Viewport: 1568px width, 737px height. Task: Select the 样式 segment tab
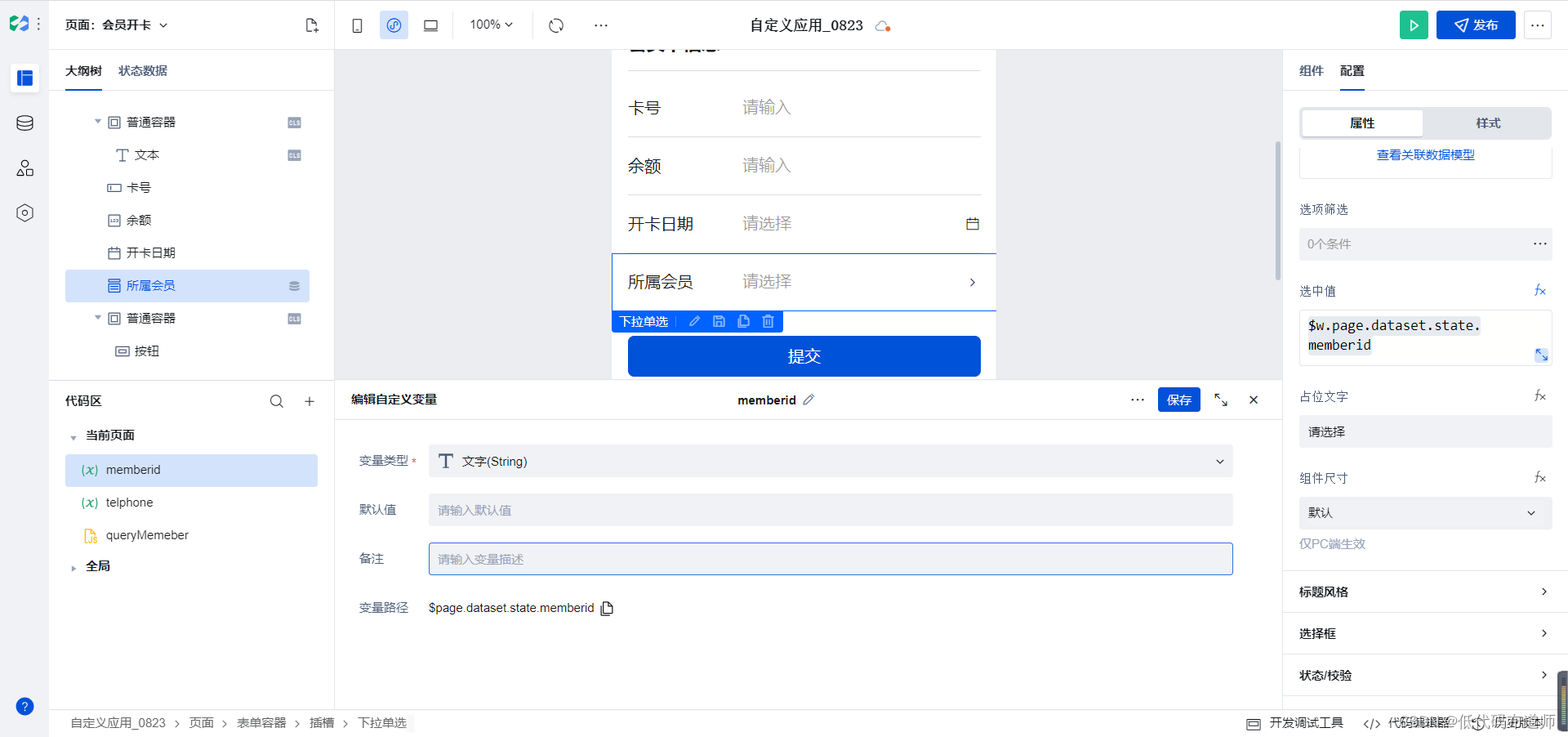[1488, 123]
